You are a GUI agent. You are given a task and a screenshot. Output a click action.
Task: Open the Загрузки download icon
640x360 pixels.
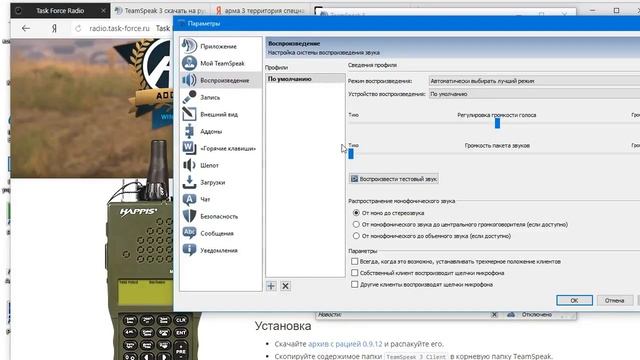click(189, 182)
